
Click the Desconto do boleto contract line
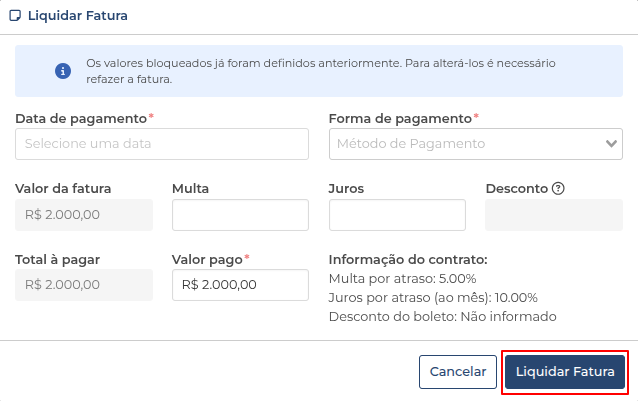tap(443, 316)
